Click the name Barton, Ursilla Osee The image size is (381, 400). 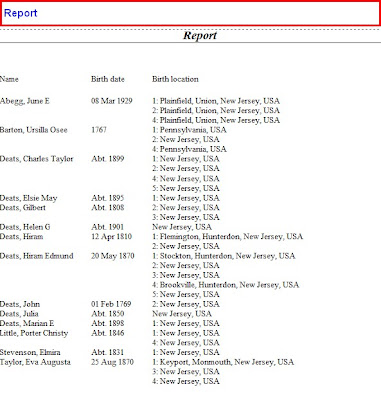point(33,130)
